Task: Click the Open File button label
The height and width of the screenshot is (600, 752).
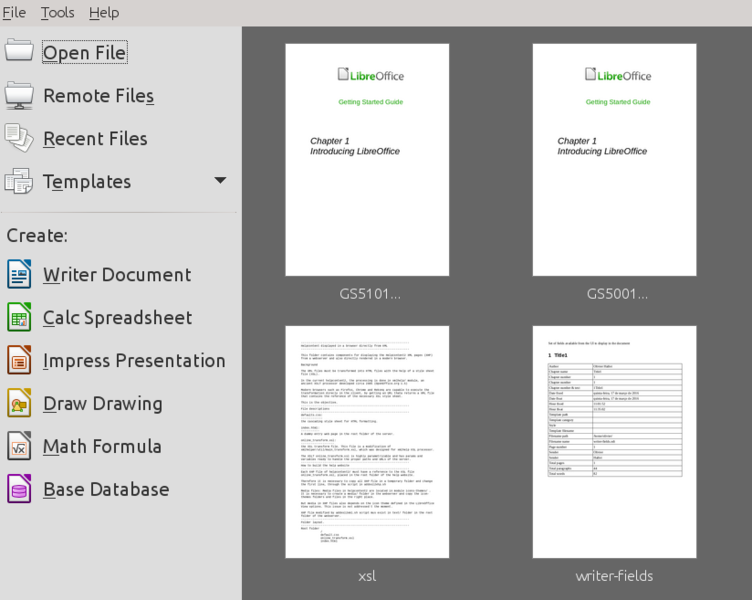Action: point(85,52)
